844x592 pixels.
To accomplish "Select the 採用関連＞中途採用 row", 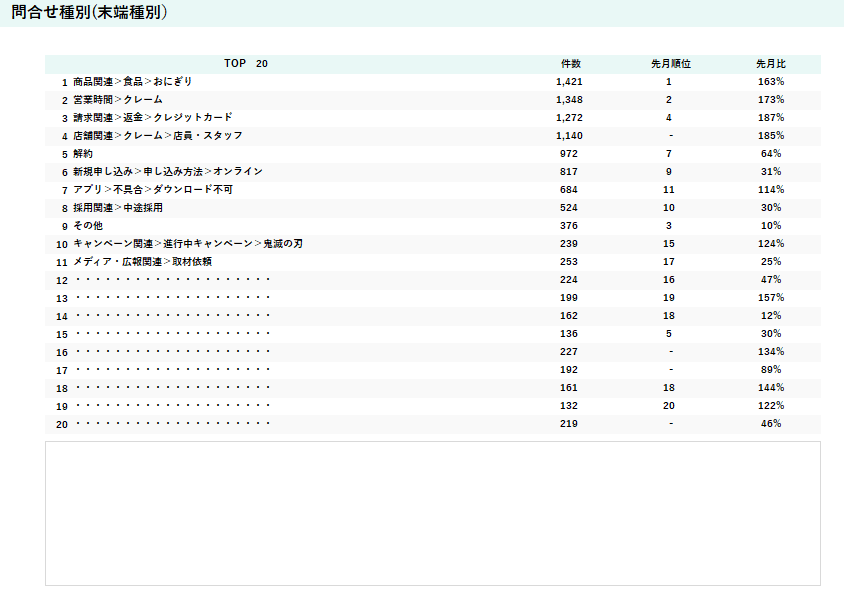I will click(x=117, y=207).
